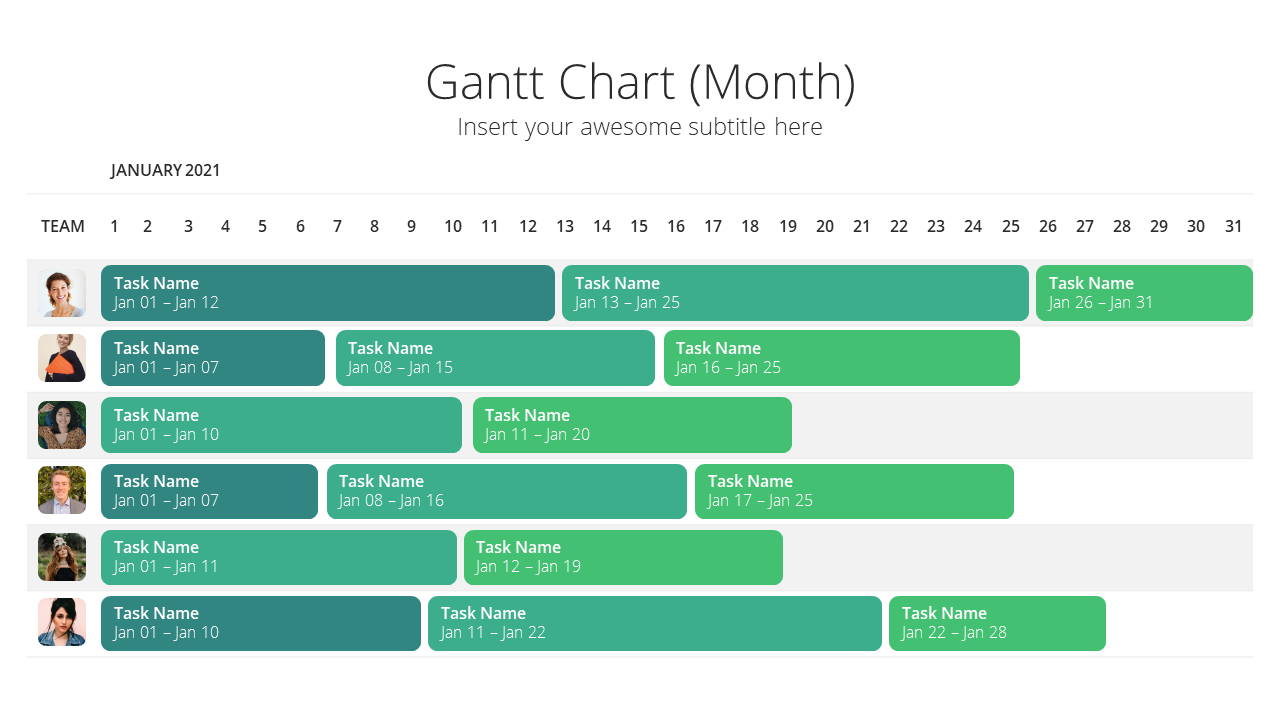Click the Jan 11 – Jan 22 task bar

655,623
